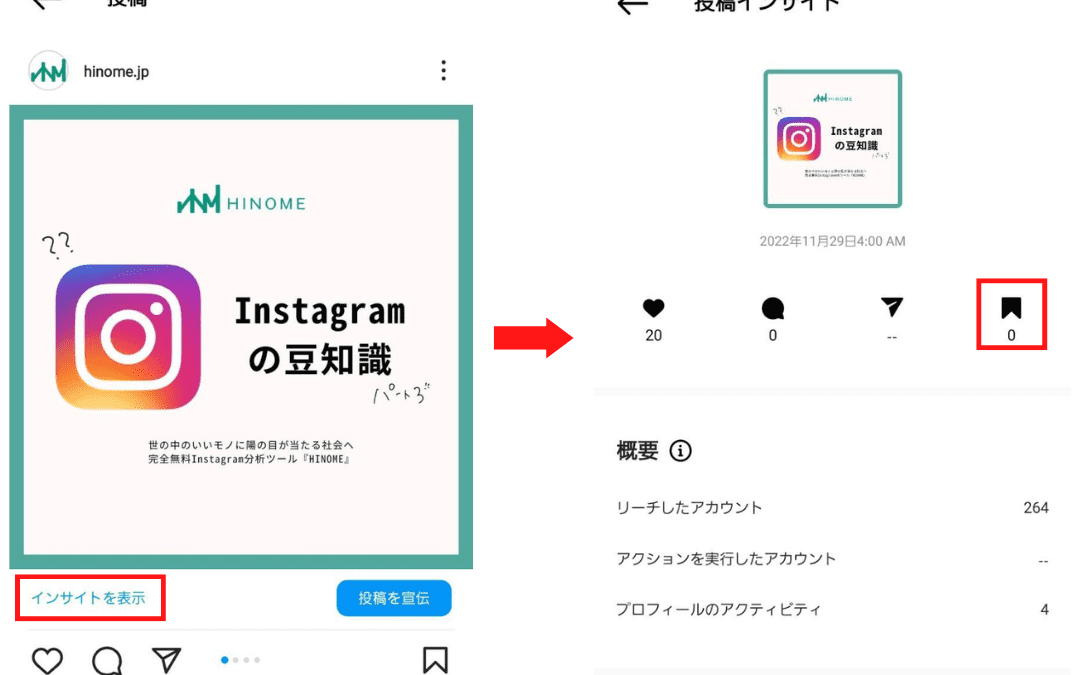Go back using the arrow on 投稿 screen

tap(47, 4)
